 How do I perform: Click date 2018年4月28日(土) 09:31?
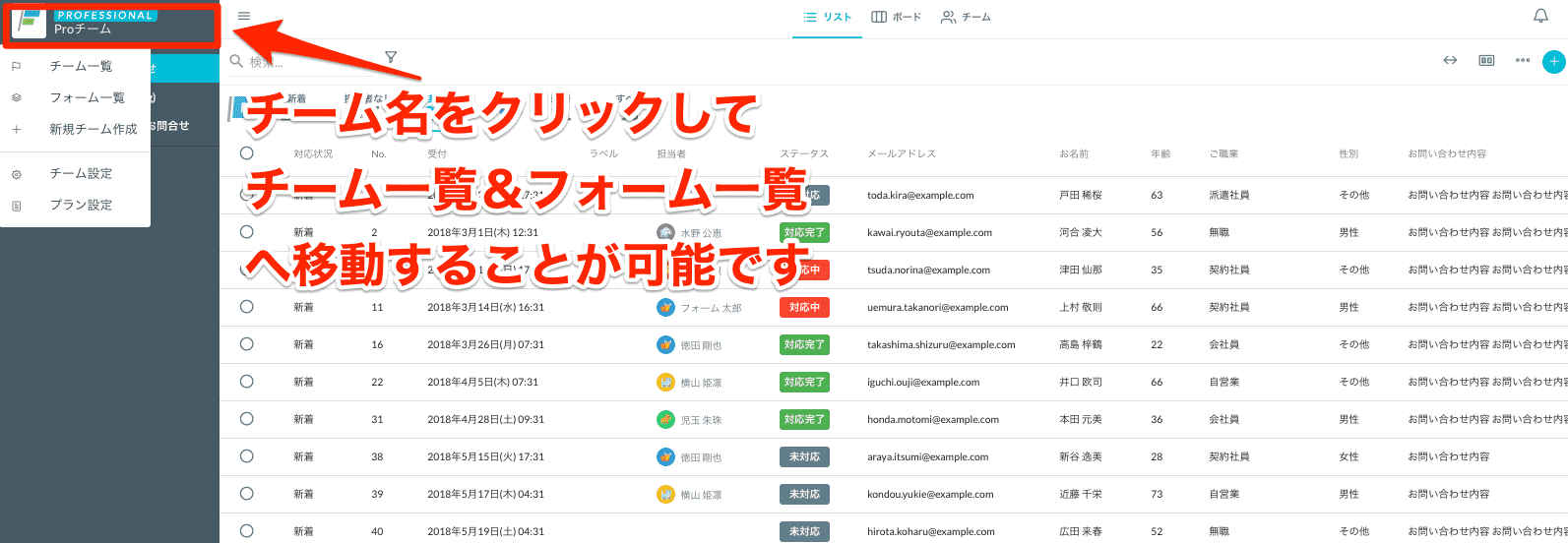tap(485, 420)
